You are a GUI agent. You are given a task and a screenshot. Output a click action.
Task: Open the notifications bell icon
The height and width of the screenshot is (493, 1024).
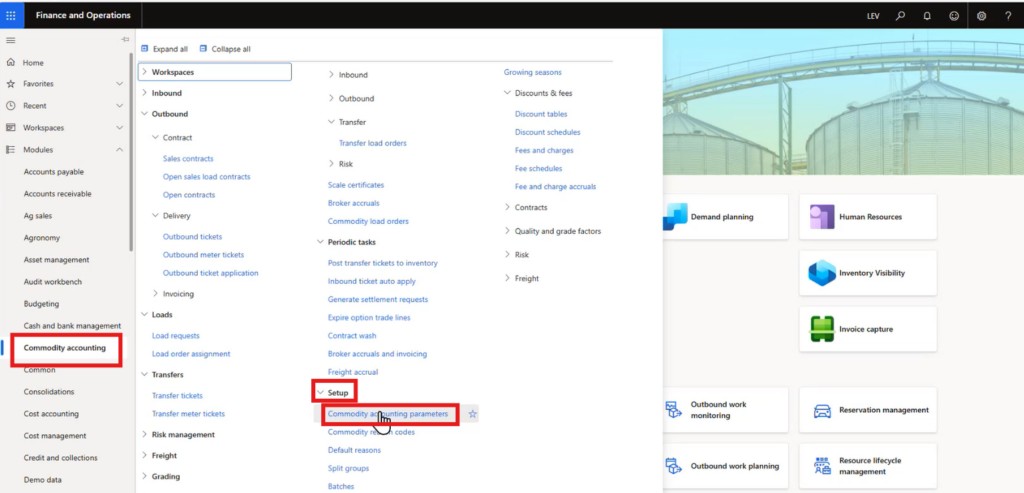tap(927, 16)
